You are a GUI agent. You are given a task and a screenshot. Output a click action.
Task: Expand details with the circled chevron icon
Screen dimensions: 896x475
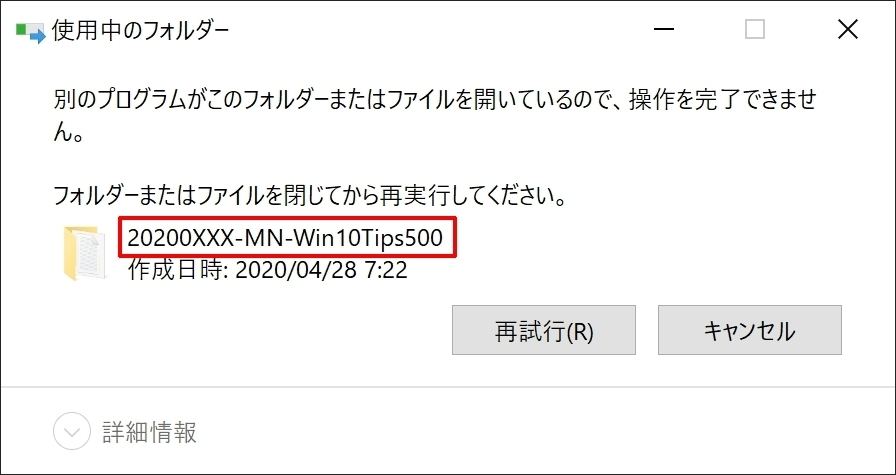coord(72,432)
